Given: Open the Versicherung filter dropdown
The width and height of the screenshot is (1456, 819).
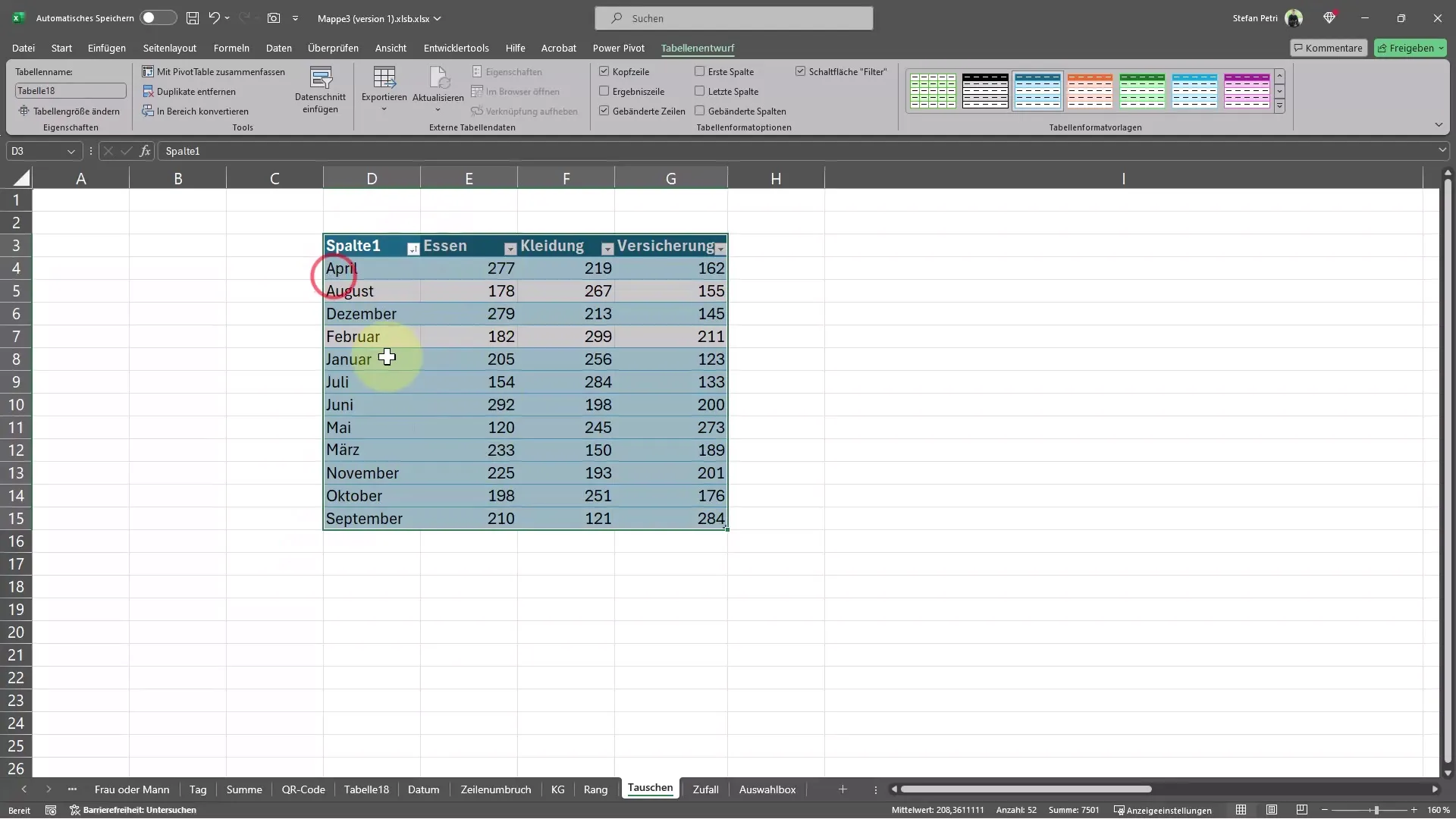Looking at the screenshot, I should pos(720,249).
